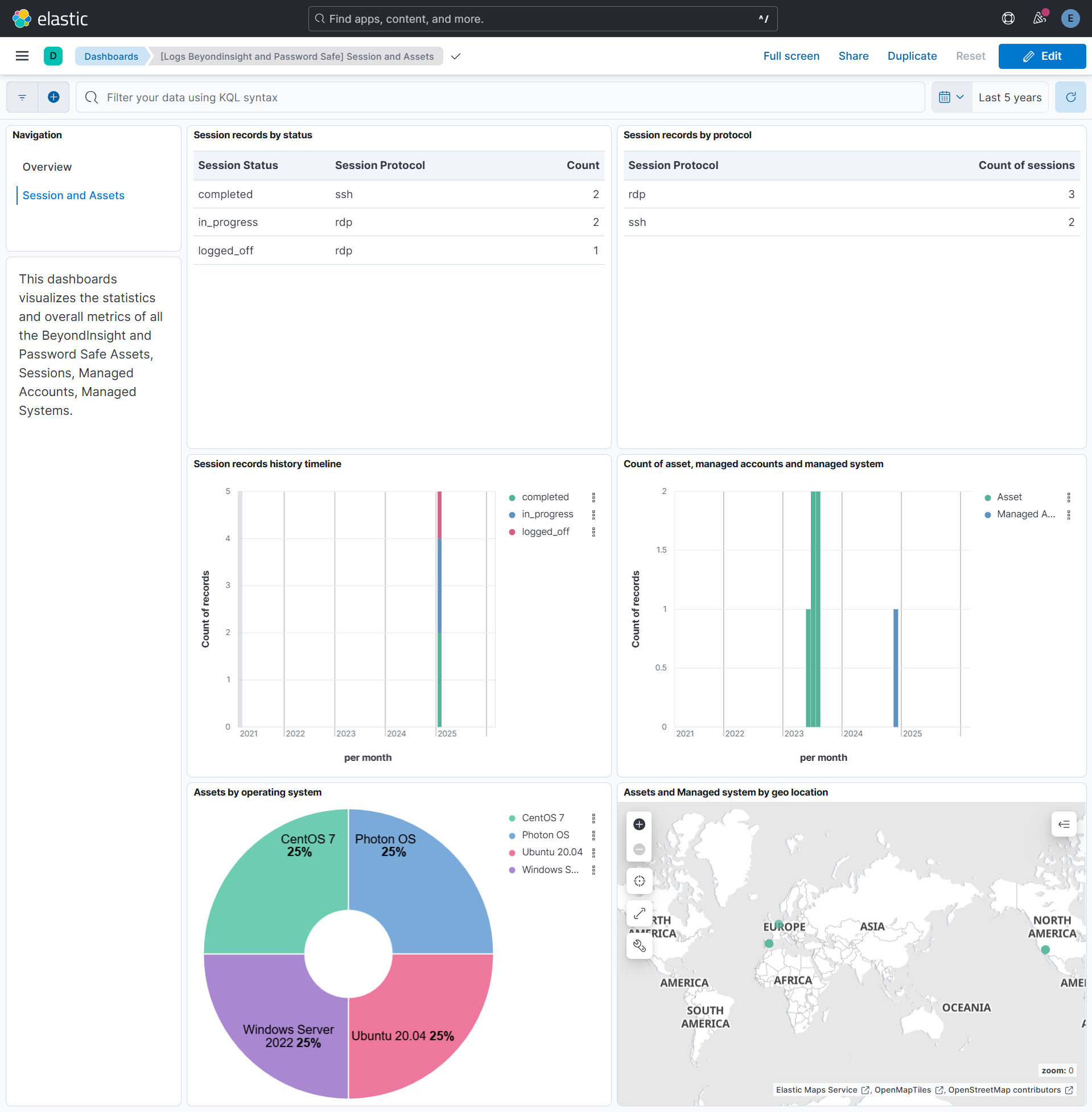Add a filter with the plus icon
Image resolution: width=1092 pixels, height=1112 pixels.
pos(53,97)
